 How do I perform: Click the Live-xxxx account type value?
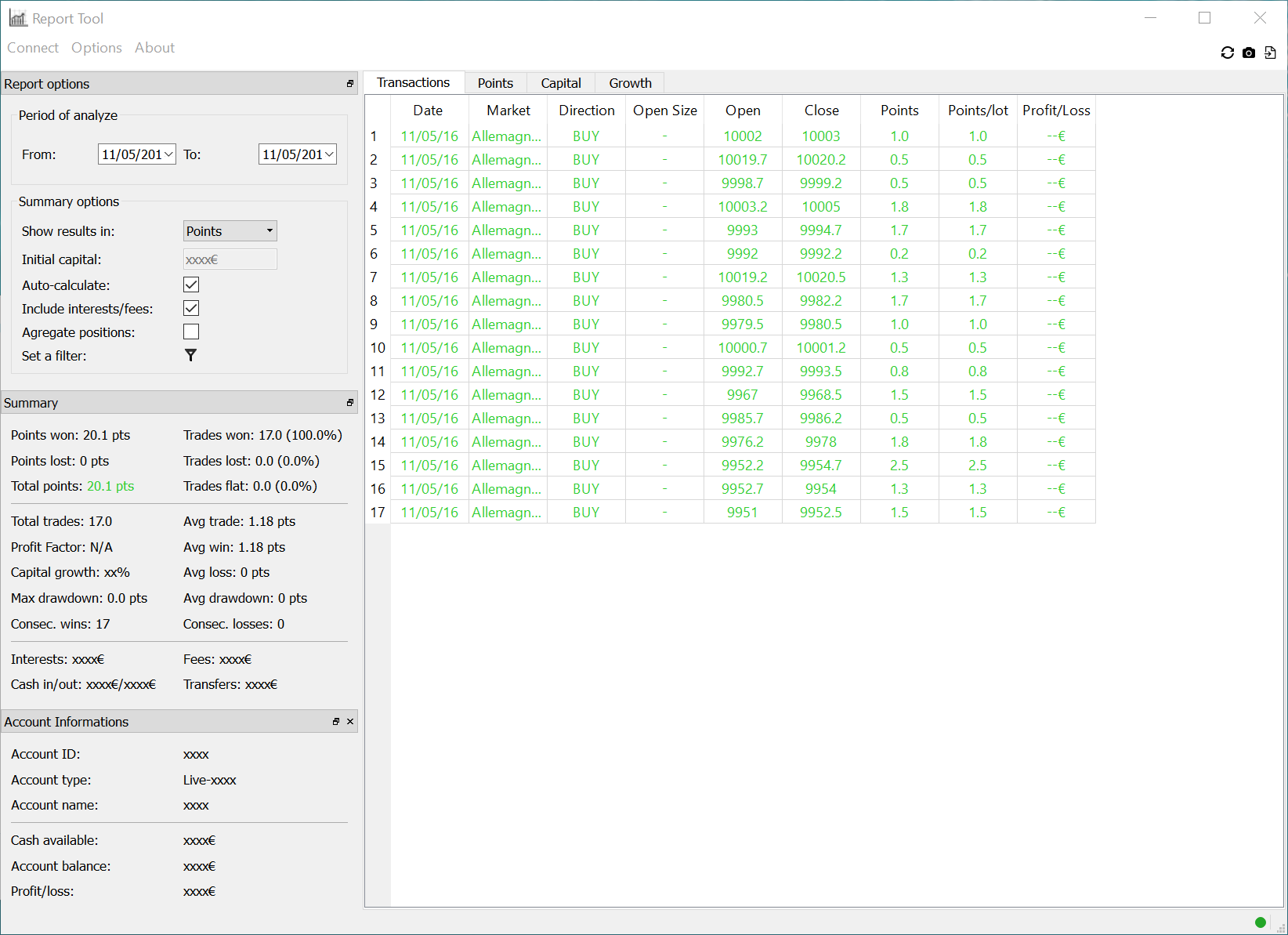pyautogui.click(x=210, y=780)
